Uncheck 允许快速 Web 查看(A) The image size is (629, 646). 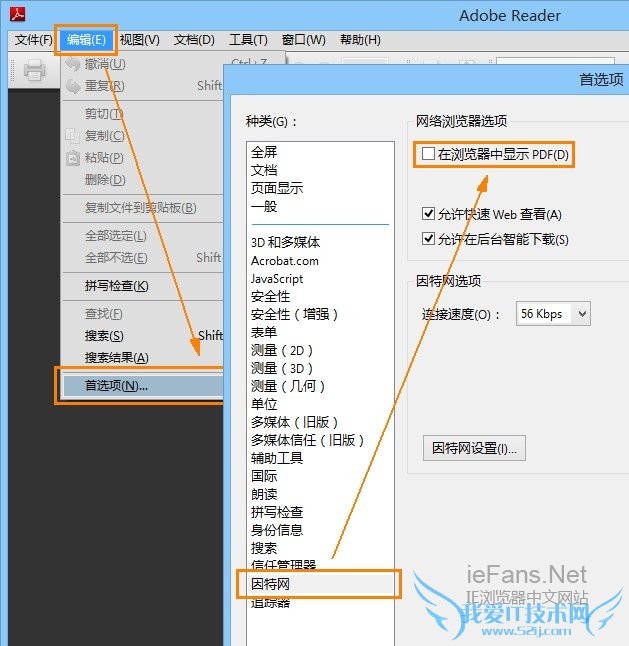pyautogui.click(x=428, y=213)
